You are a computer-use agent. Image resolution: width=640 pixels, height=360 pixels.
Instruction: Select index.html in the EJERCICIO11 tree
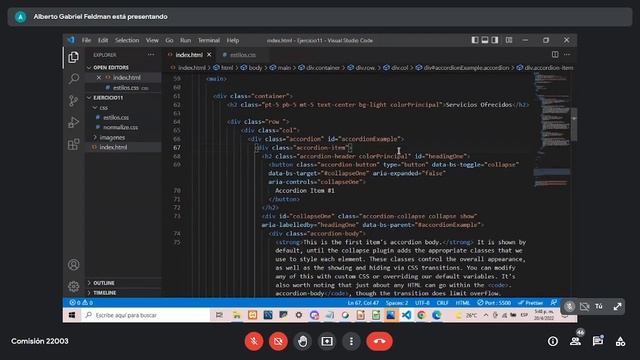click(113, 147)
